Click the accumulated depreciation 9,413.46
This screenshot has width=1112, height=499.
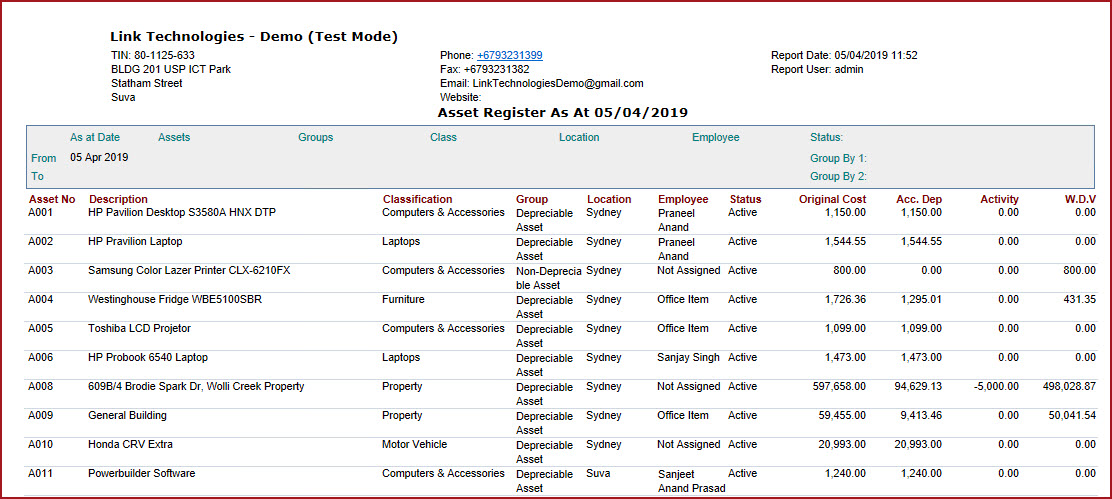(922, 415)
